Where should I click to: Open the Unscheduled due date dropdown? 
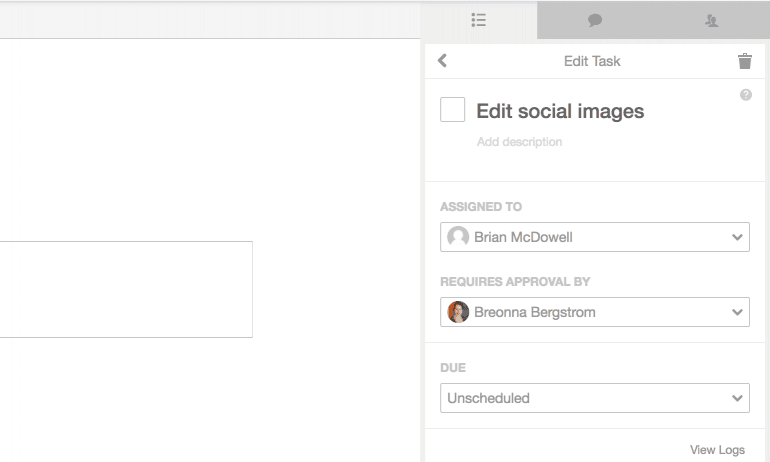(x=594, y=398)
